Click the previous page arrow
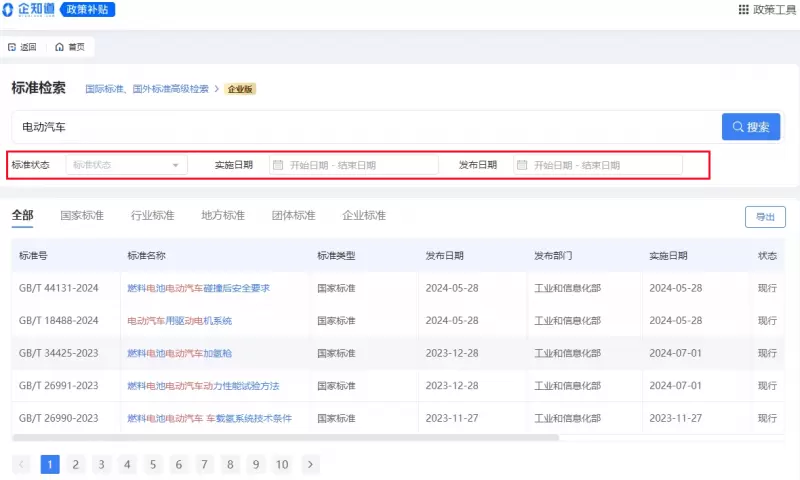The image size is (800, 480). pos(22,464)
